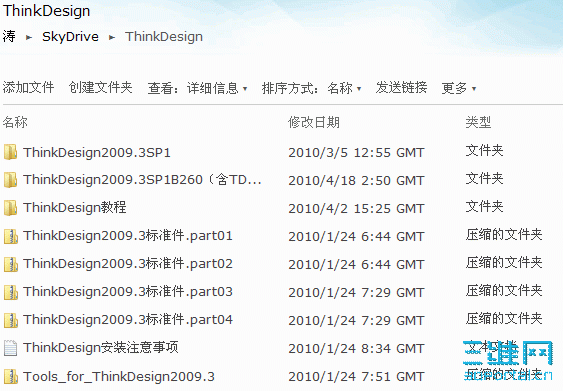
Task: Click the zip icon of 标准件.part02
Action: [x=11, y=264]
